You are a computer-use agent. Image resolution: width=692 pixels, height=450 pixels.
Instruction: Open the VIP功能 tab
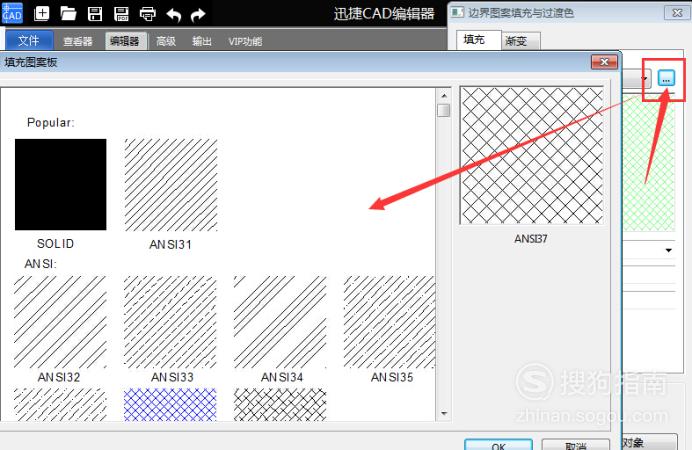click(245, 41)
